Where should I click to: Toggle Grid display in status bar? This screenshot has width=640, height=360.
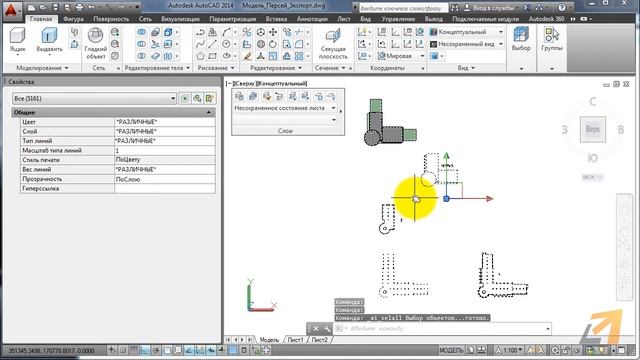(134, 350)
